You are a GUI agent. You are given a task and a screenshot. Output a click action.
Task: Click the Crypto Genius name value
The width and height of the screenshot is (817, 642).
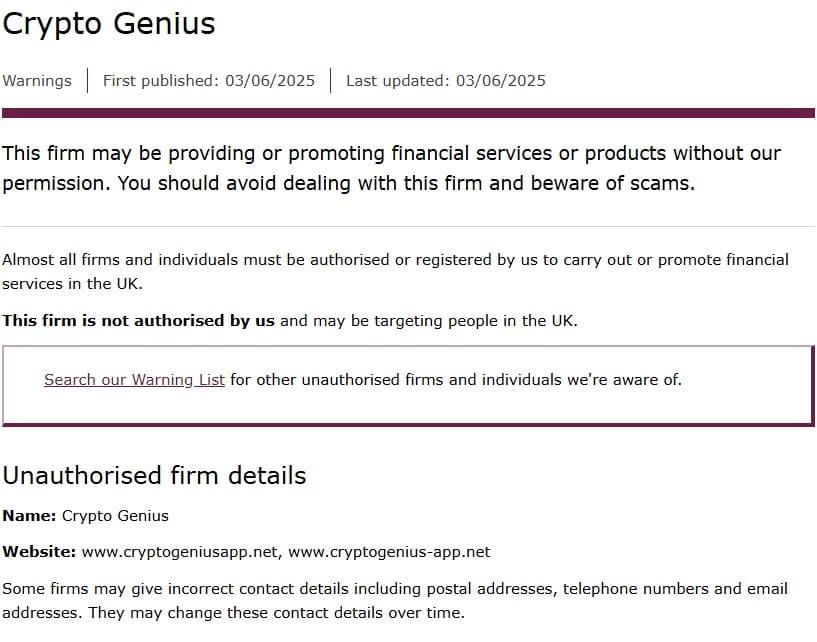click(x=115, y=516)
